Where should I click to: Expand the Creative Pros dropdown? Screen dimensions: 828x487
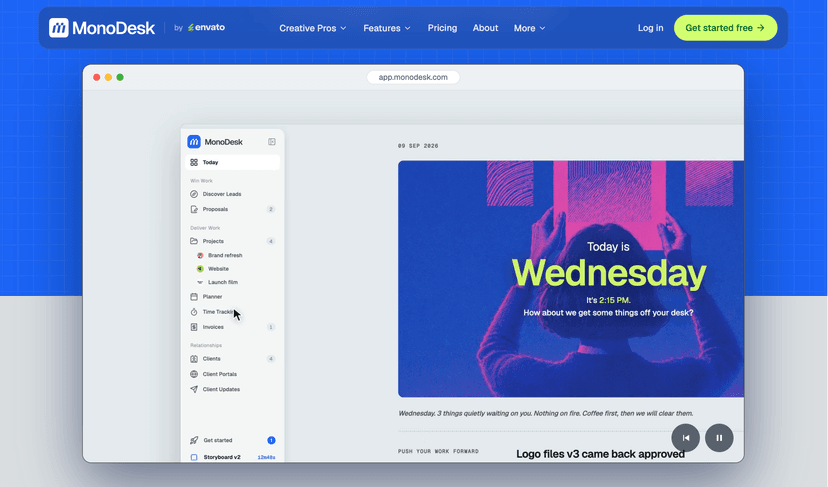coord(313,28)
